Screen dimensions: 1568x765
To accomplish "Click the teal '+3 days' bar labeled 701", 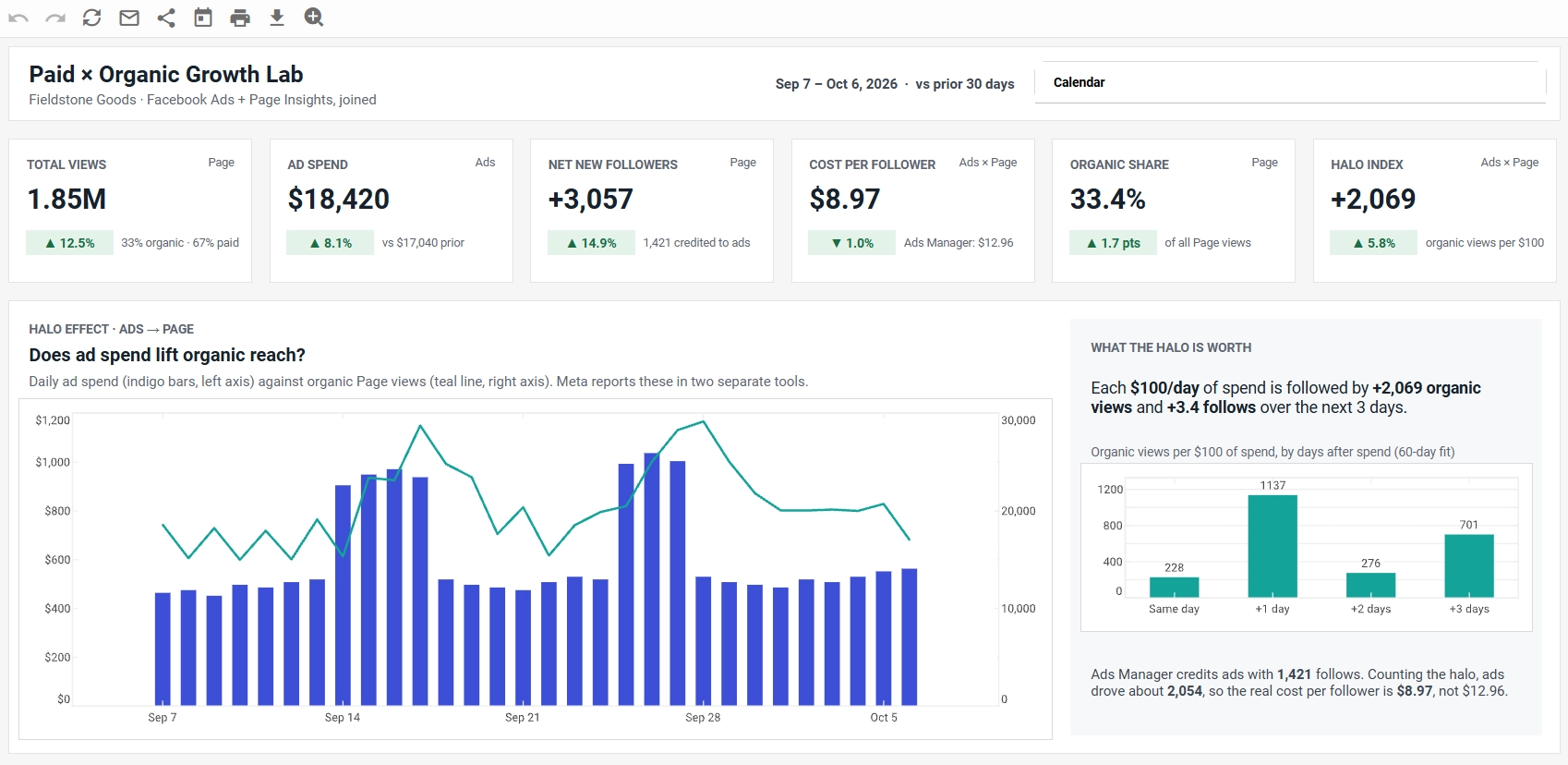I will pyautogui.click(x=1469, y=565).
